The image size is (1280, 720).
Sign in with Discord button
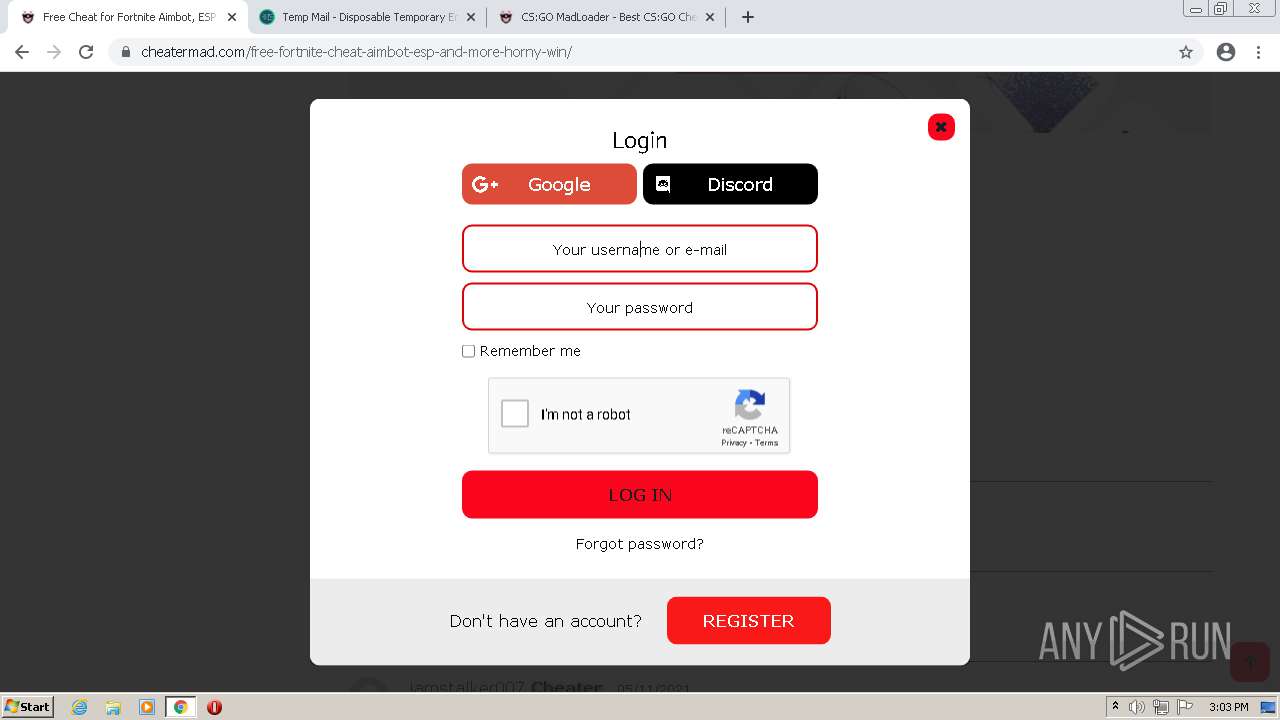pos(730,184)
